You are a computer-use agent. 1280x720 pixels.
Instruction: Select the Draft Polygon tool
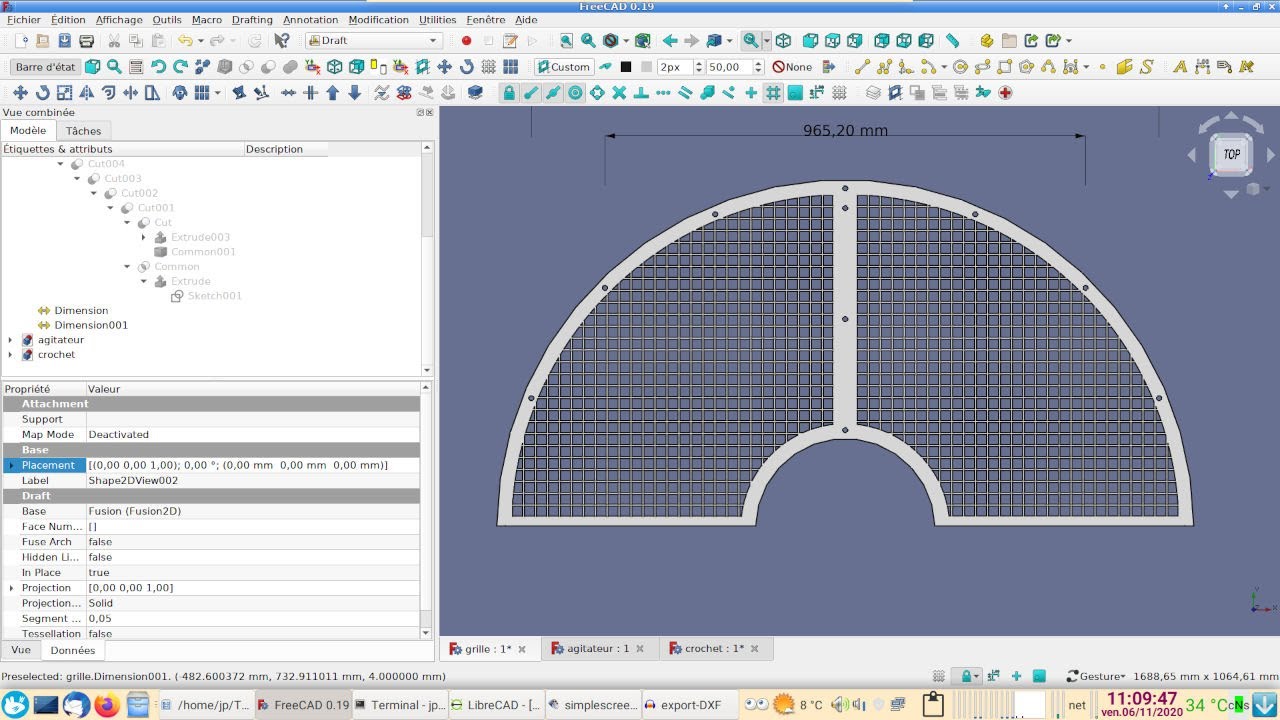pyautogui.click(x=1026, y=67)
